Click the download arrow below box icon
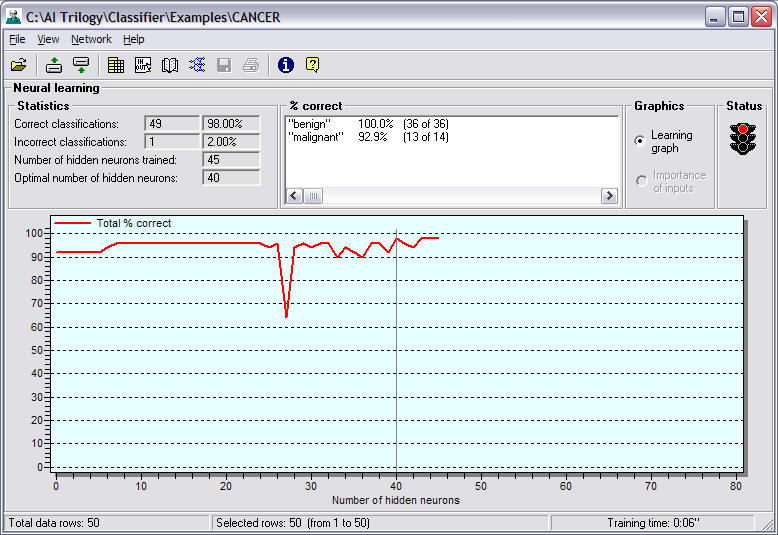778x535 pixels. click(x=81, y=65)
